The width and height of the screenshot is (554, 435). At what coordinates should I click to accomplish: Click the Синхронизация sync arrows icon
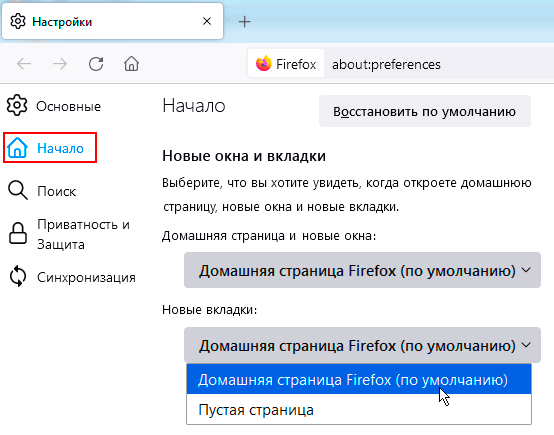[x=18, y=276]
